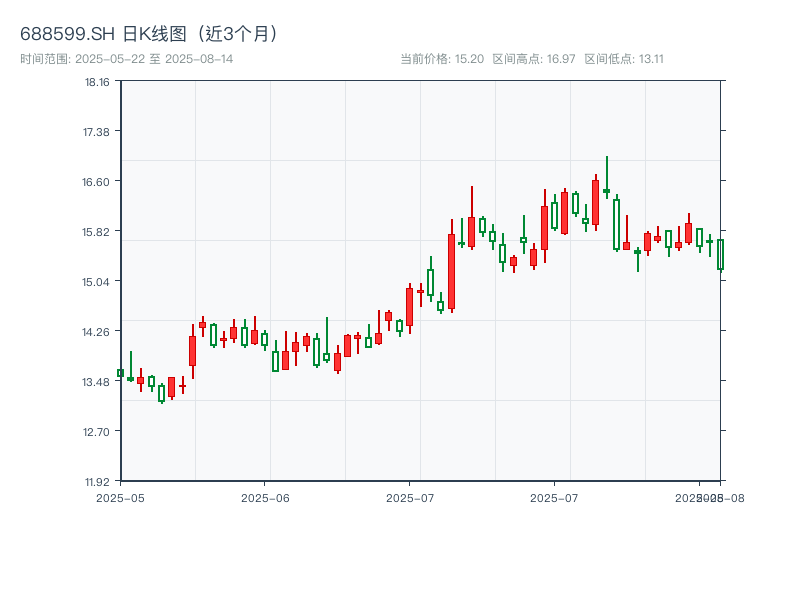Select the 16.60 y-axis price label
Image resolution: width=800 pixels, height=600 pixels.
click(97, 182)
